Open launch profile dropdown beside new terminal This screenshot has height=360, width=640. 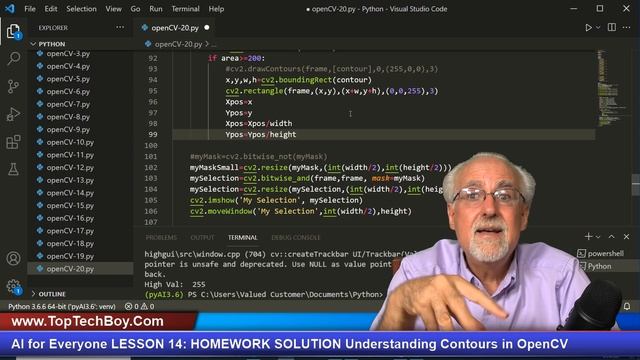coord(598,237)
